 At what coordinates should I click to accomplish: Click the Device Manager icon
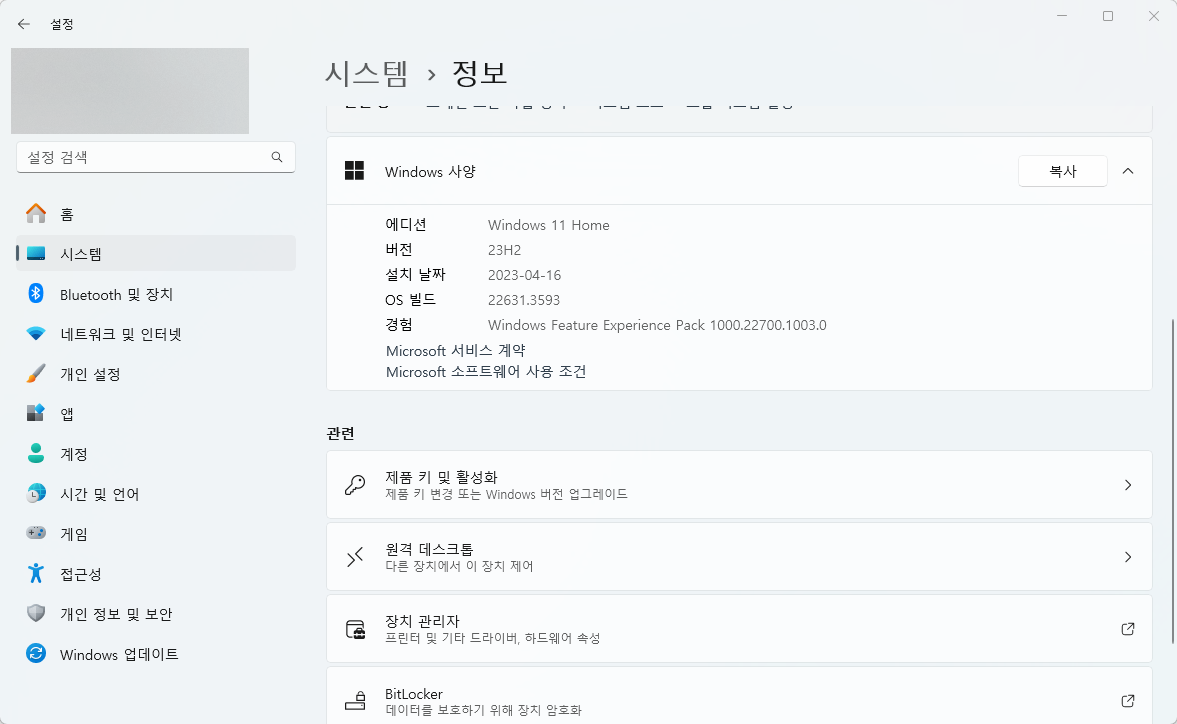point(354,629)
